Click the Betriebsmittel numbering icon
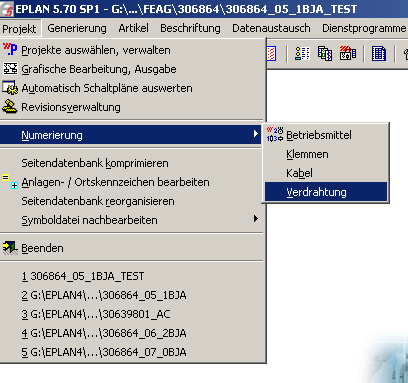Image resolution: width=408 pixels, height=383 pixels. point(275,135)
